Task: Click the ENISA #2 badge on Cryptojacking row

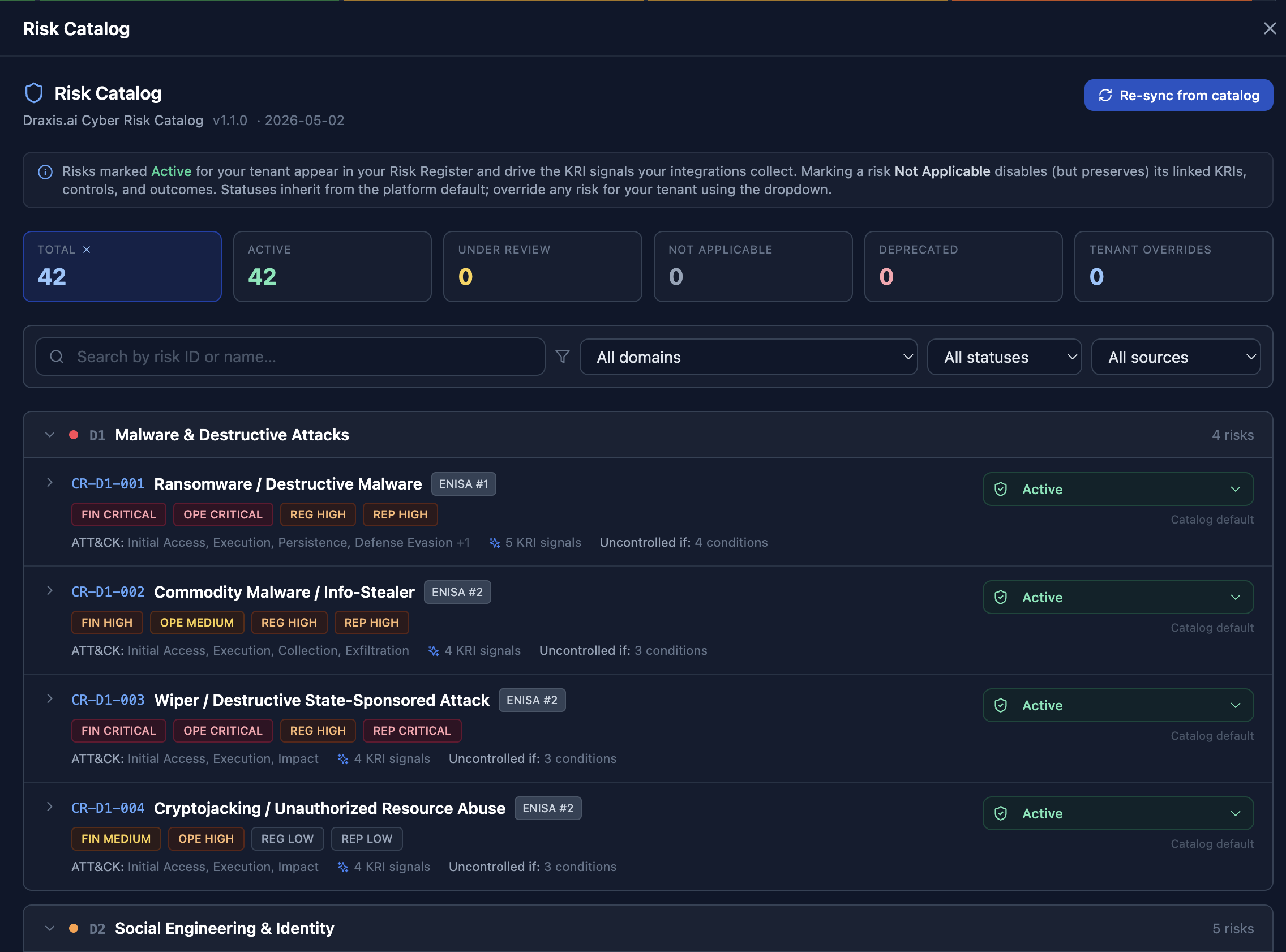Action: [548, 808]
